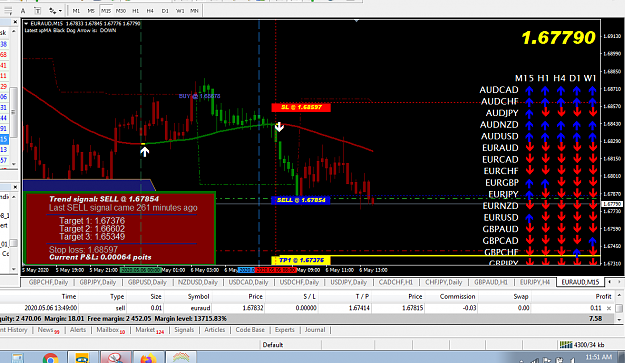Click the EURUSD M15 blue up arrow
625x363 pixels.
(529, 218)
